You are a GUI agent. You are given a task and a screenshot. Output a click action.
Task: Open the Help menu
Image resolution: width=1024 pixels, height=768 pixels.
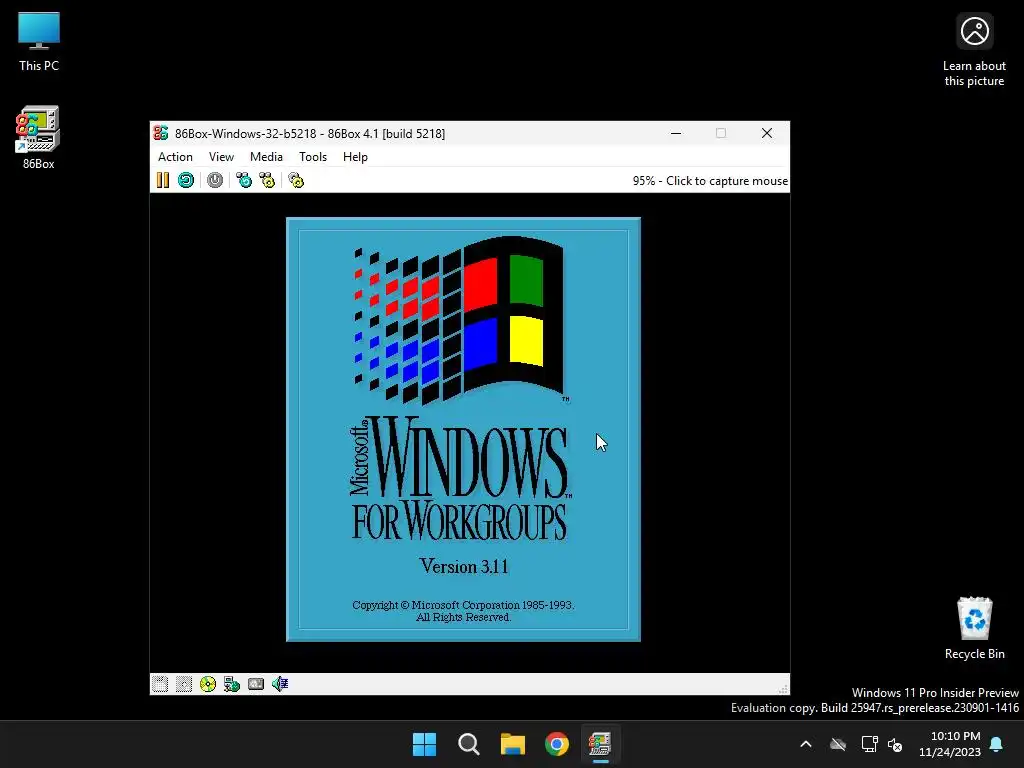coord(355,157)
